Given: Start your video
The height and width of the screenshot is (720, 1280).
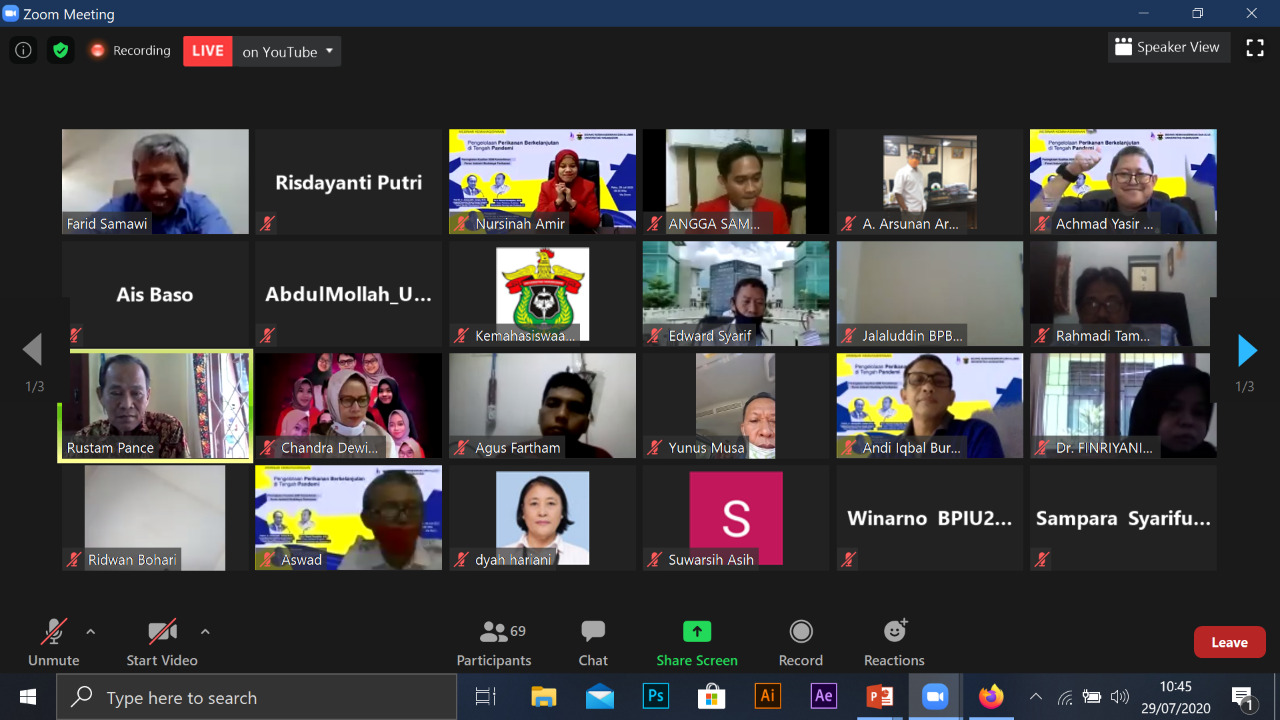Looking at the screenshot, I should 161,640.
